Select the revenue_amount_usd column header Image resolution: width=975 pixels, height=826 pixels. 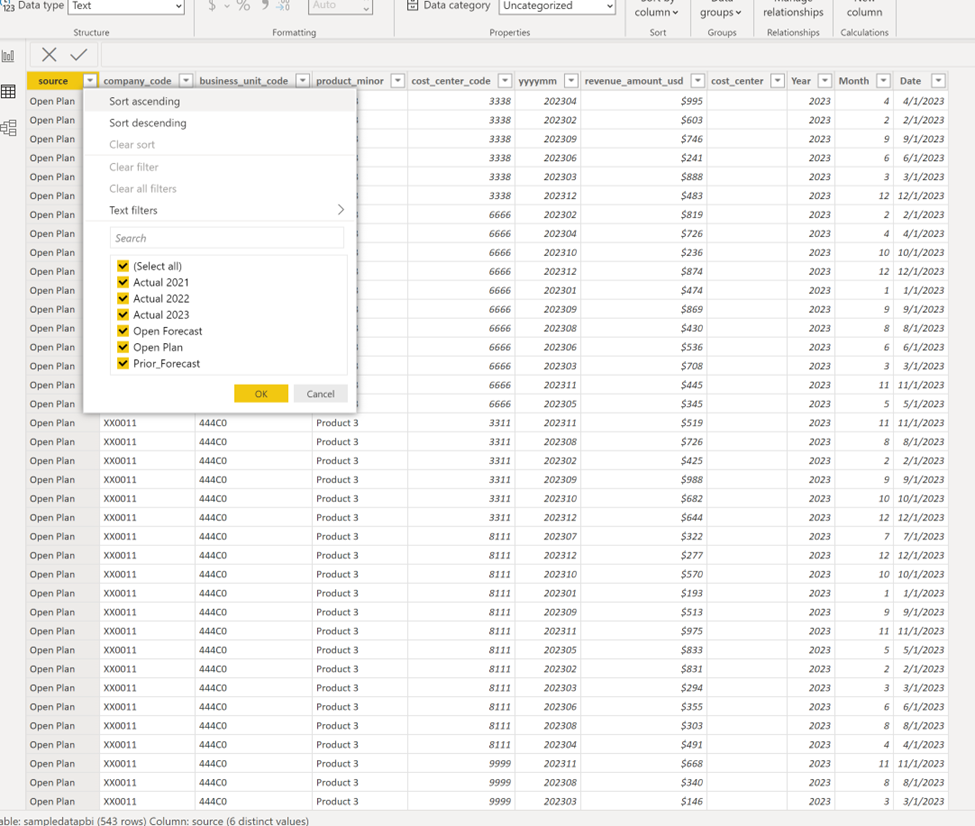click(634, 81)
